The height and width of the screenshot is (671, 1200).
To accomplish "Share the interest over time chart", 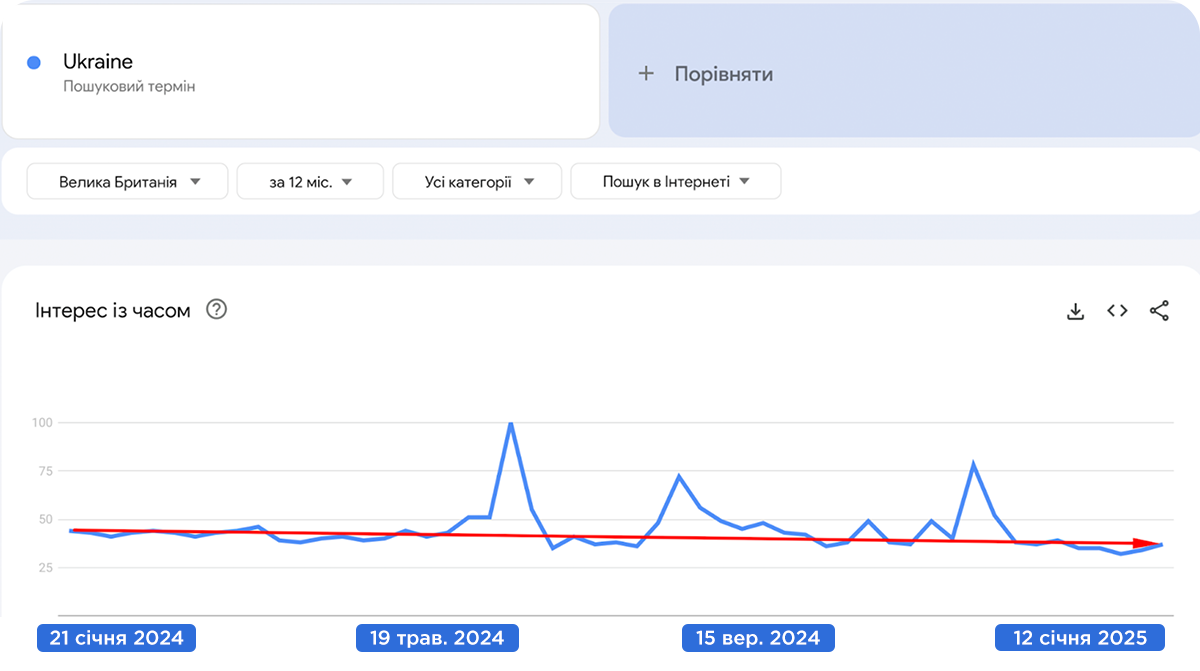I will point(1159,311).
